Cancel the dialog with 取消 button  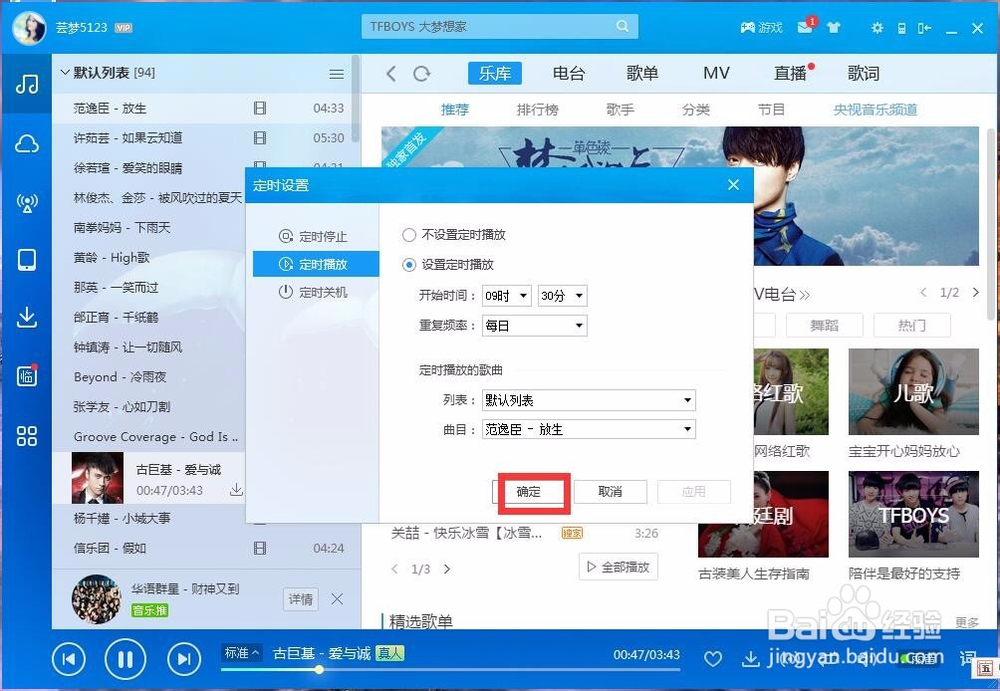click(x=610, y=491)
